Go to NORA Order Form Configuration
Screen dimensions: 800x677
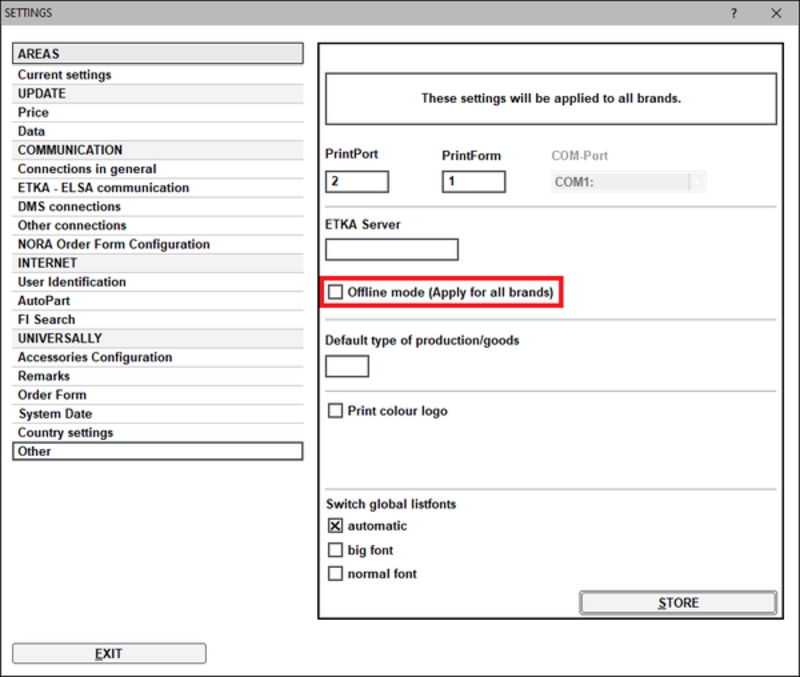(114, 244)
